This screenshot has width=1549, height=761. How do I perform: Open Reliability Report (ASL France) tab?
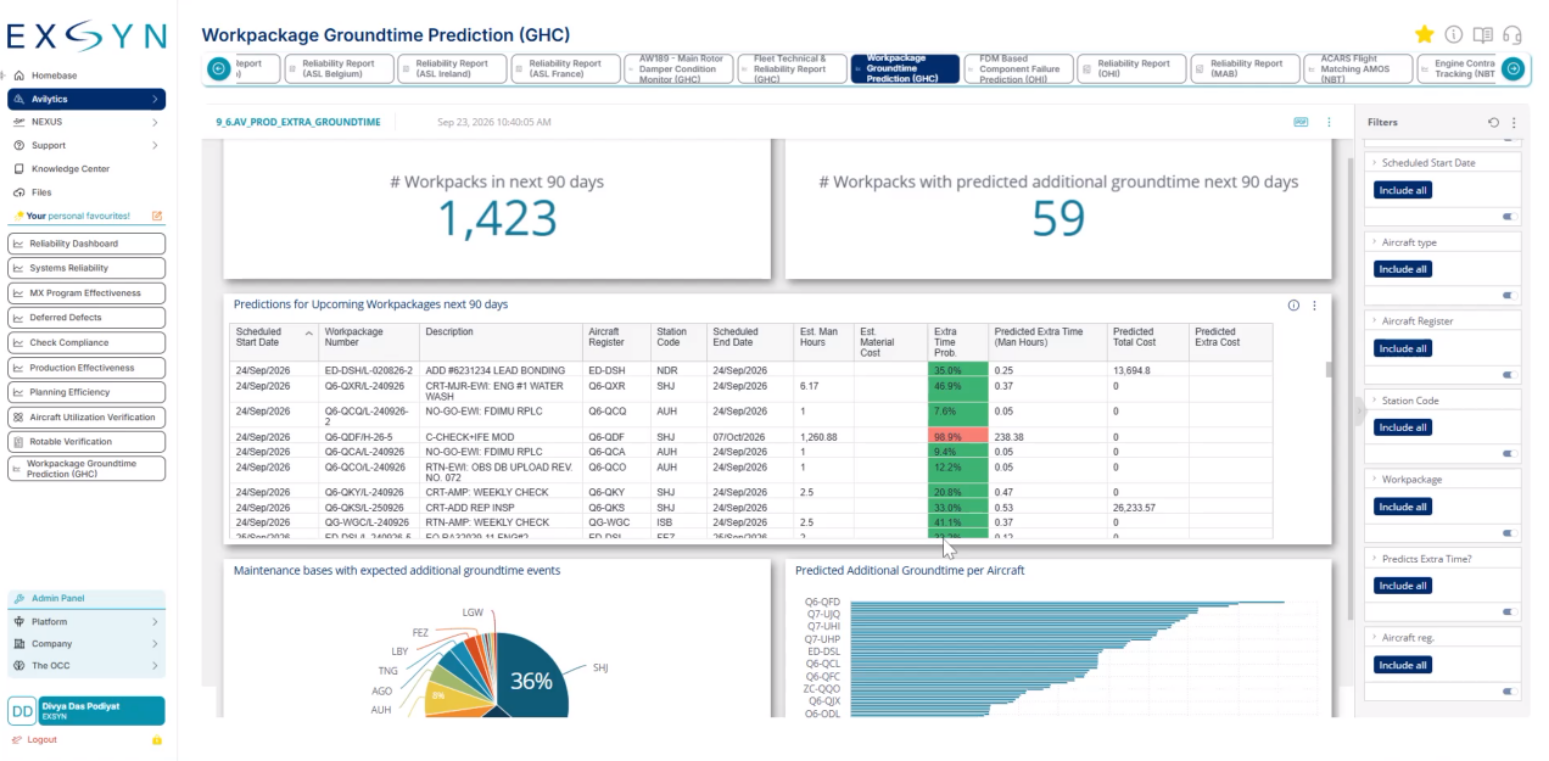tap(565, 68)
